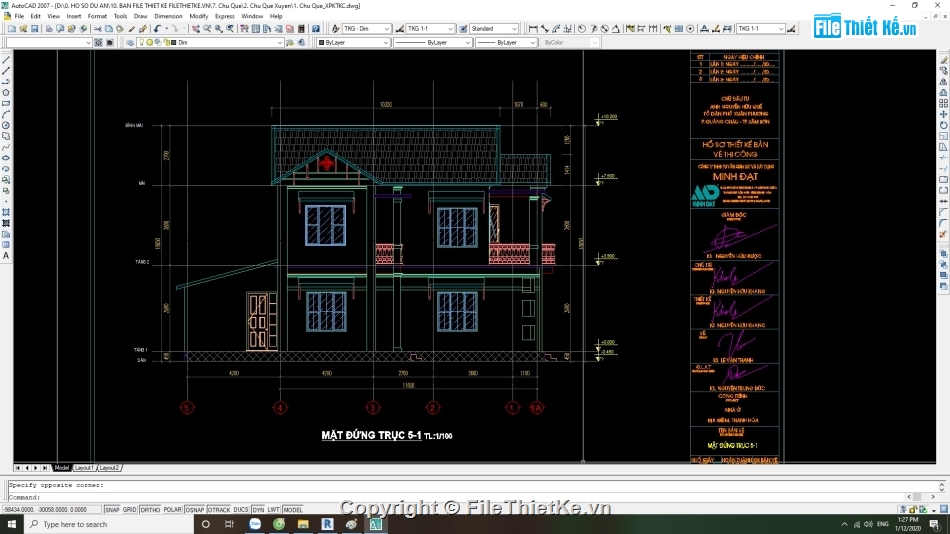Click the Copy icon in toolbar
The image size is (950, 534).
point(109,28)
